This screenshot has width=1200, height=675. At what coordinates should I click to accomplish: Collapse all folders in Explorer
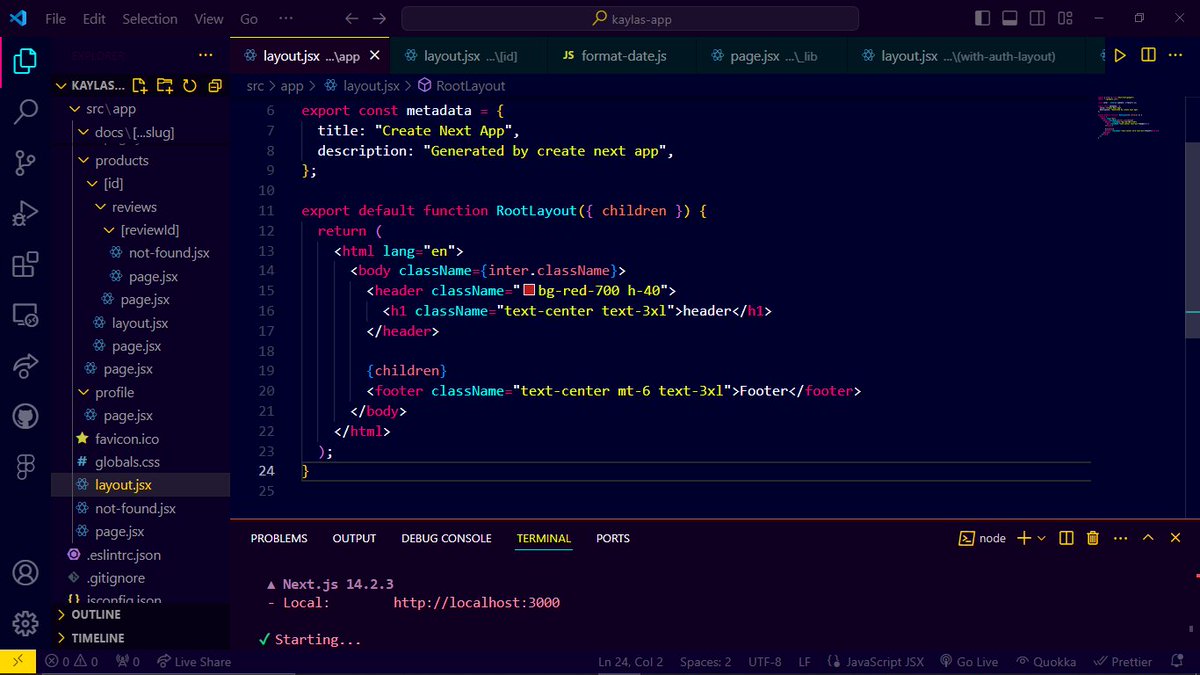click(214, 86)
